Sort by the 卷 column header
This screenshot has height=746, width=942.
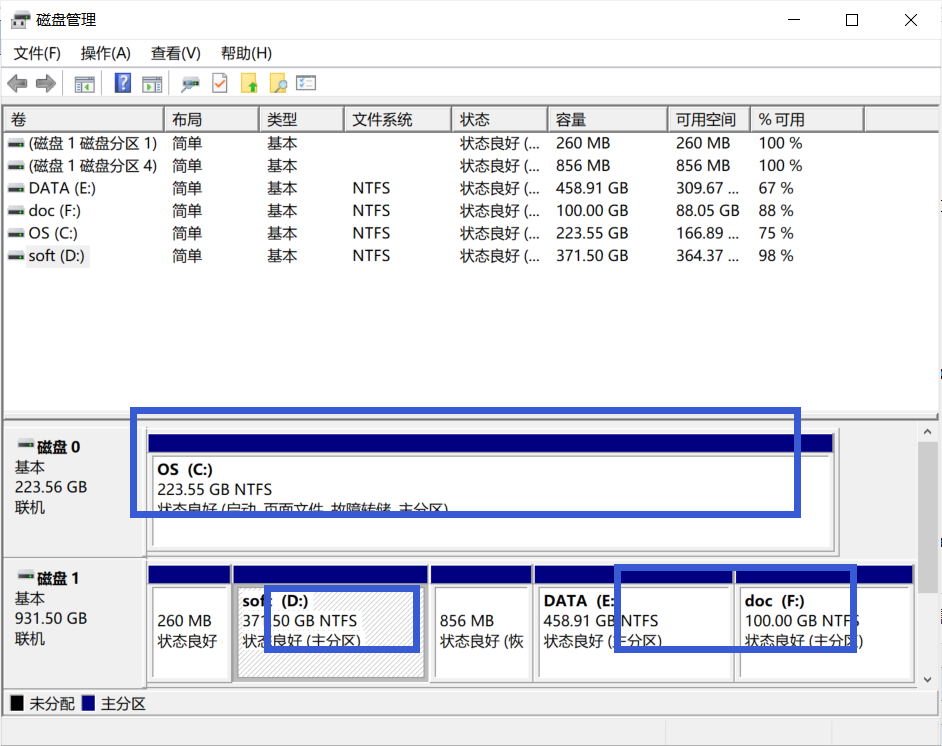click(x=84, y=120)
